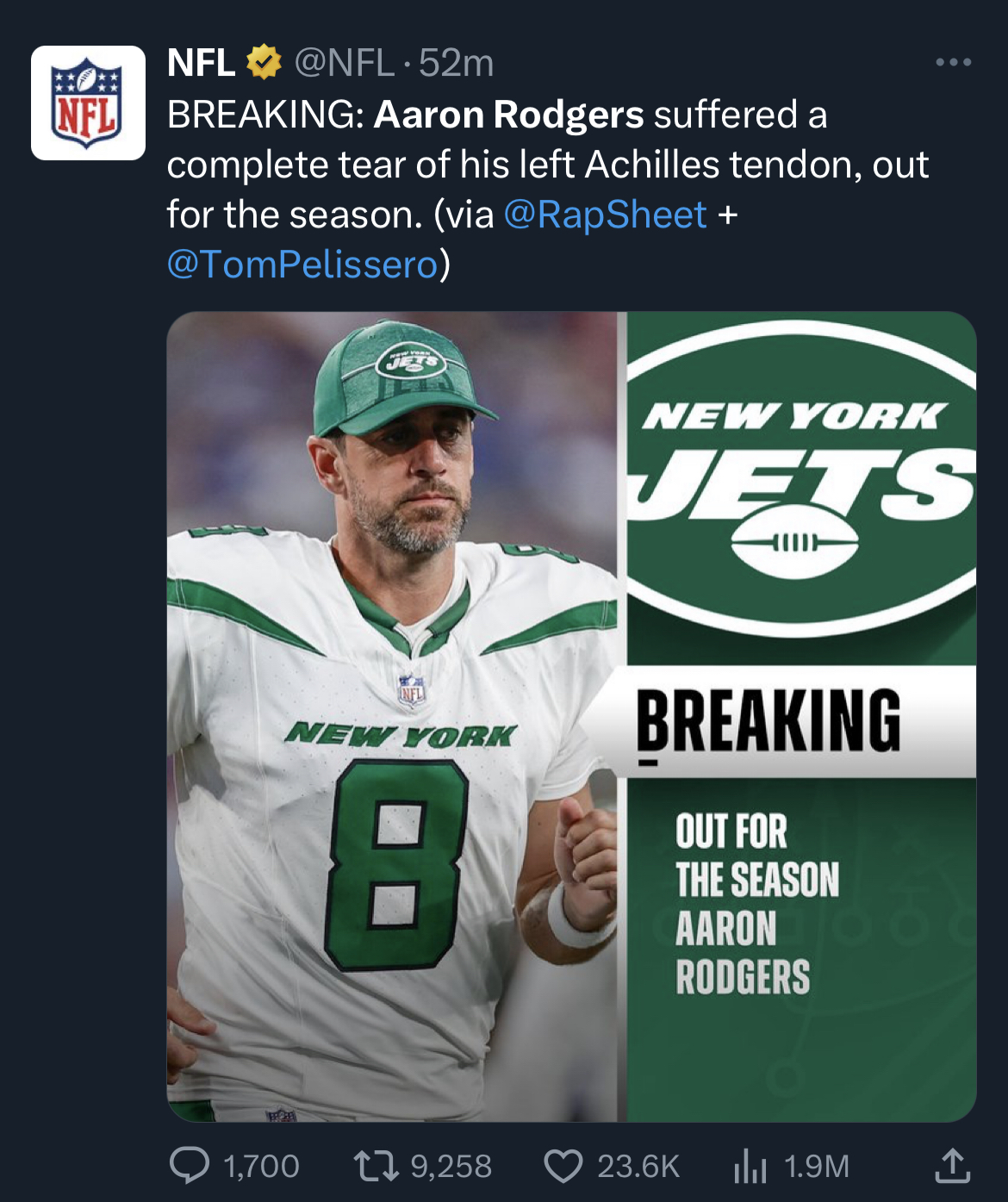The image size is (1008, 1202).
Task: Click the 1.9M views count
Action: pos(817,1167)
